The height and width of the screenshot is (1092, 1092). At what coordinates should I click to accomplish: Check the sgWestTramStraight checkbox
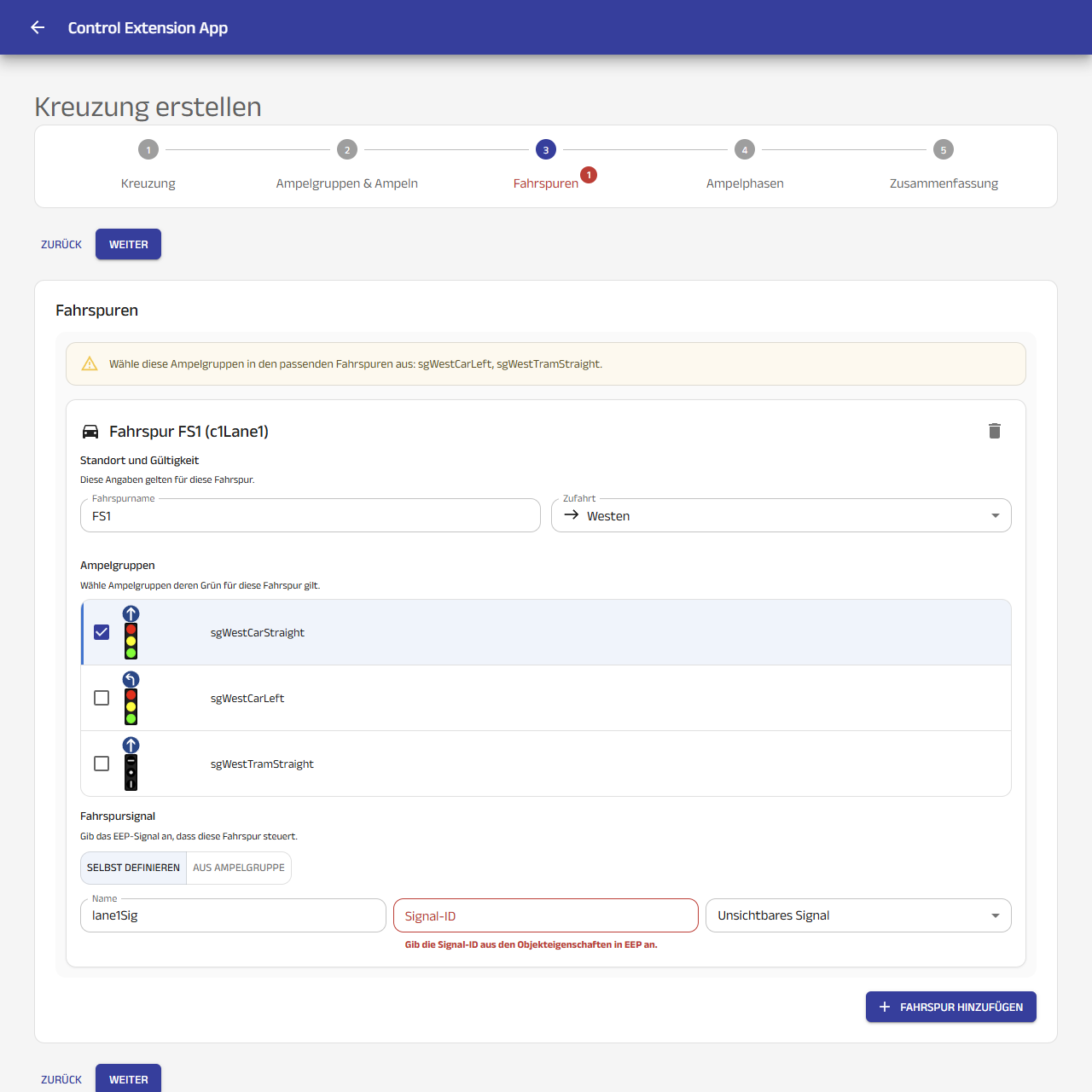102,764
